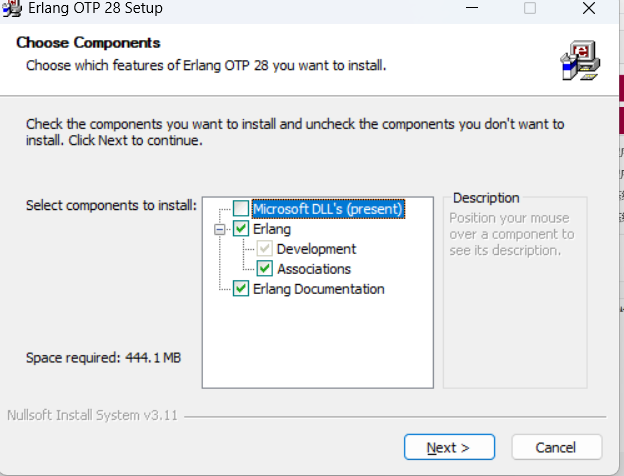Click the 'Choose Components' heading

tap(88, 43)
